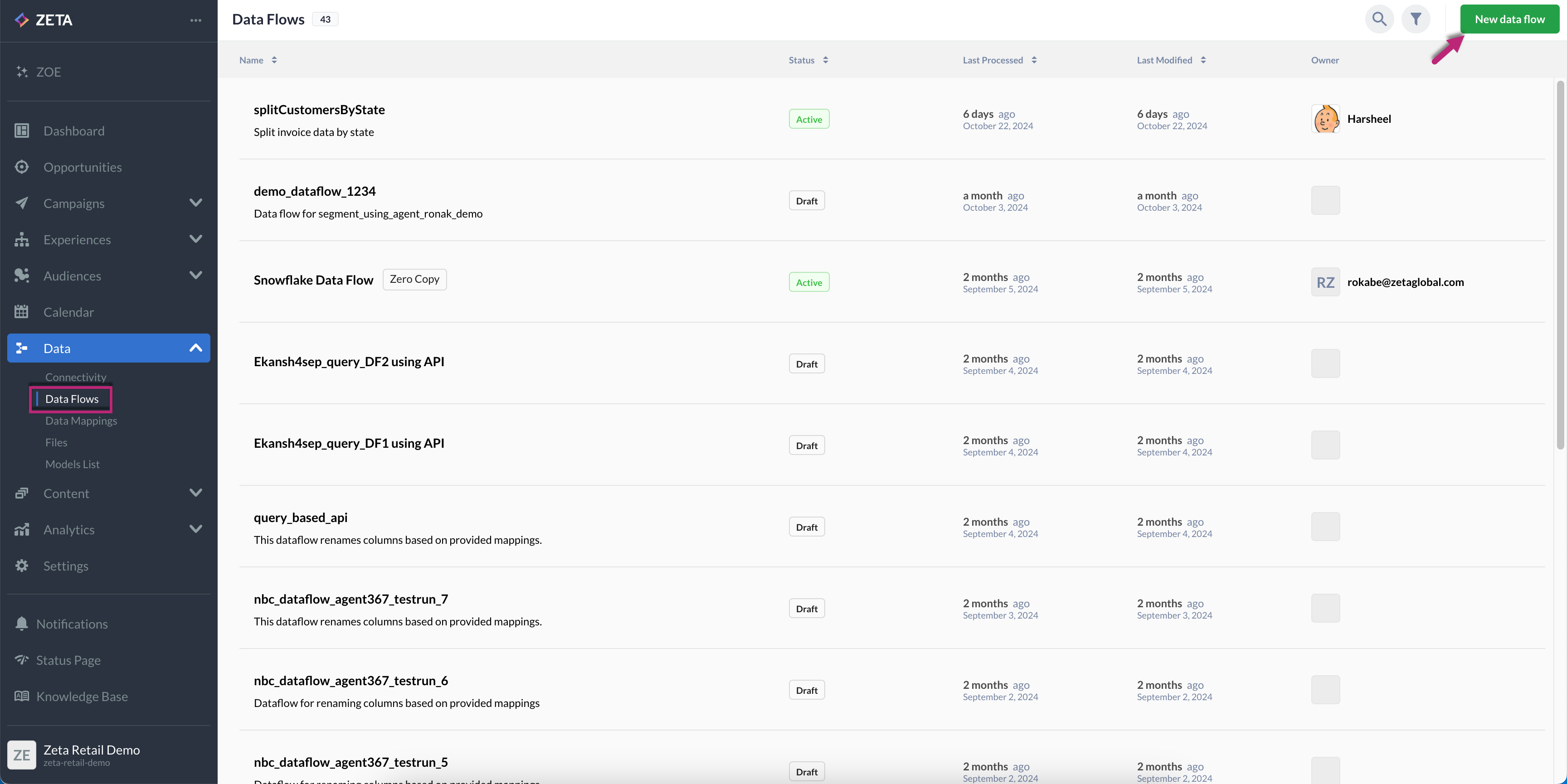This screenshot has height=784, width=1567.
Task: Click the ZOE sparkle icon
Action: 22,72
